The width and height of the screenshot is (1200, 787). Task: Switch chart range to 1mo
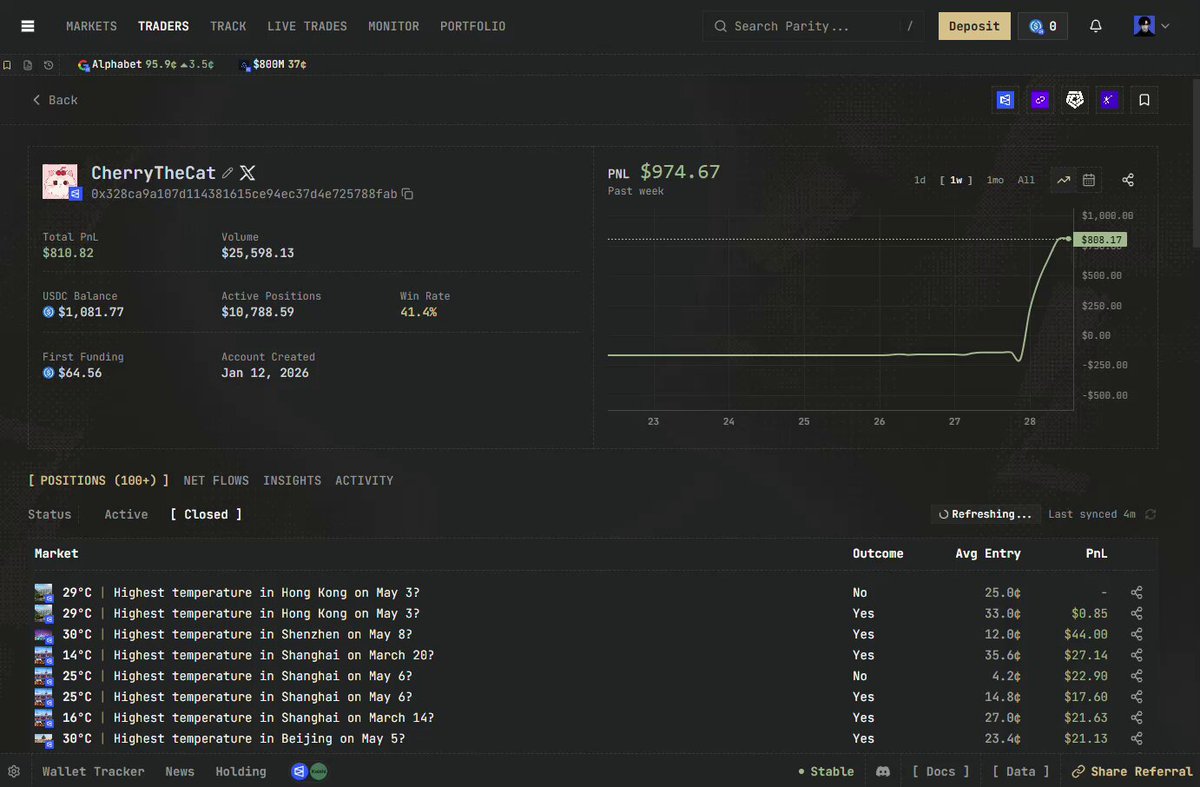995,180
